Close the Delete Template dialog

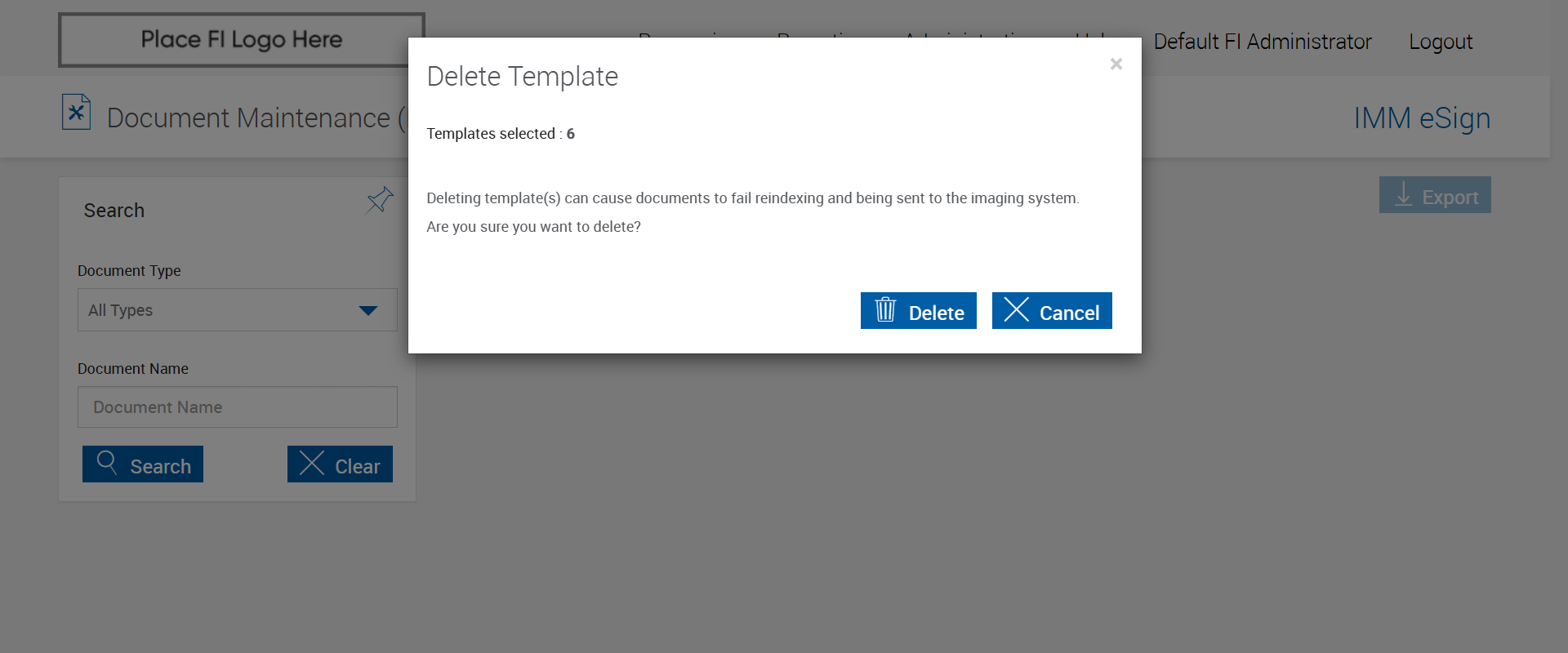[x=1116, y=64]
